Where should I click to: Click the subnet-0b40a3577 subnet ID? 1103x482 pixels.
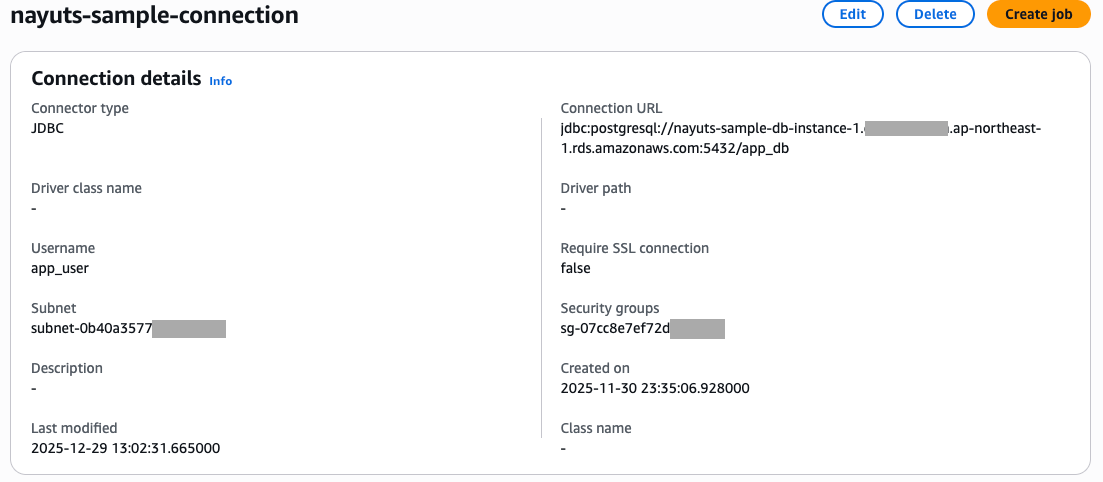pyautogui.click(x=91, y=328)
